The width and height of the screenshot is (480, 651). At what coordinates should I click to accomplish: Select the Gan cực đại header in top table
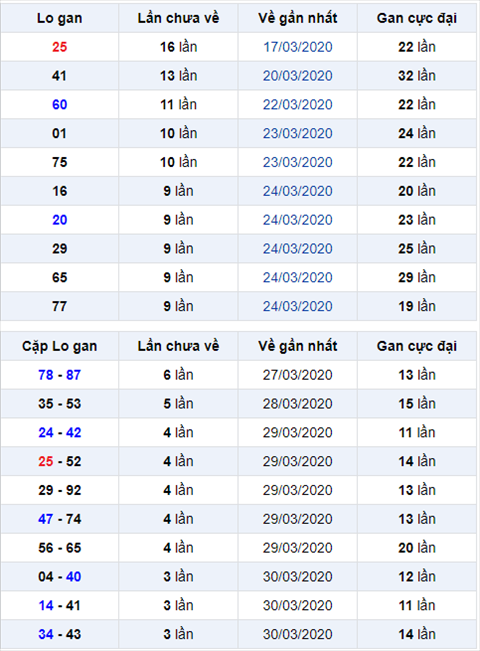[x=417, y=18]
